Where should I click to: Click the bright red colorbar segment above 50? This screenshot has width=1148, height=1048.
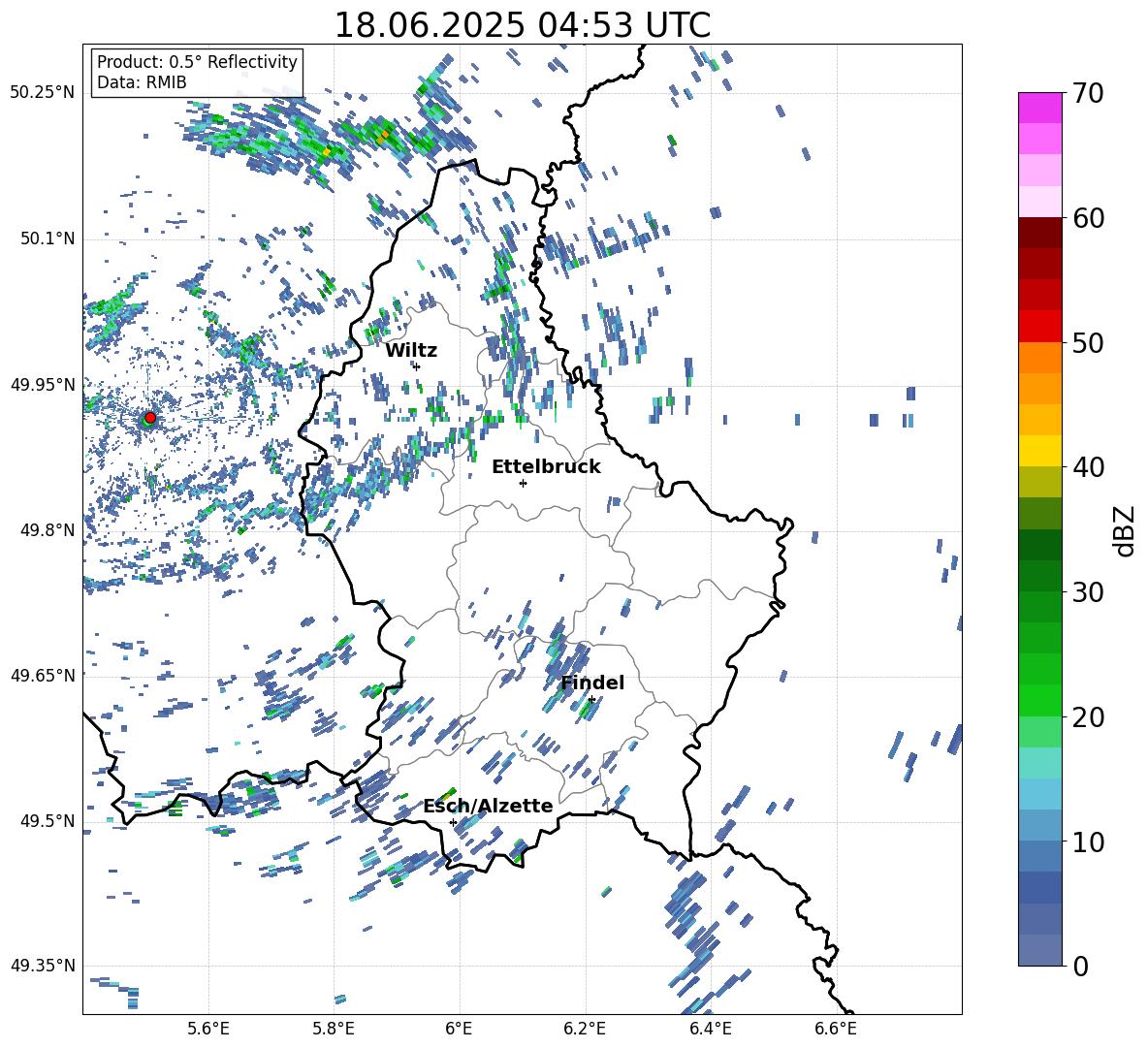pos(1040,327)
